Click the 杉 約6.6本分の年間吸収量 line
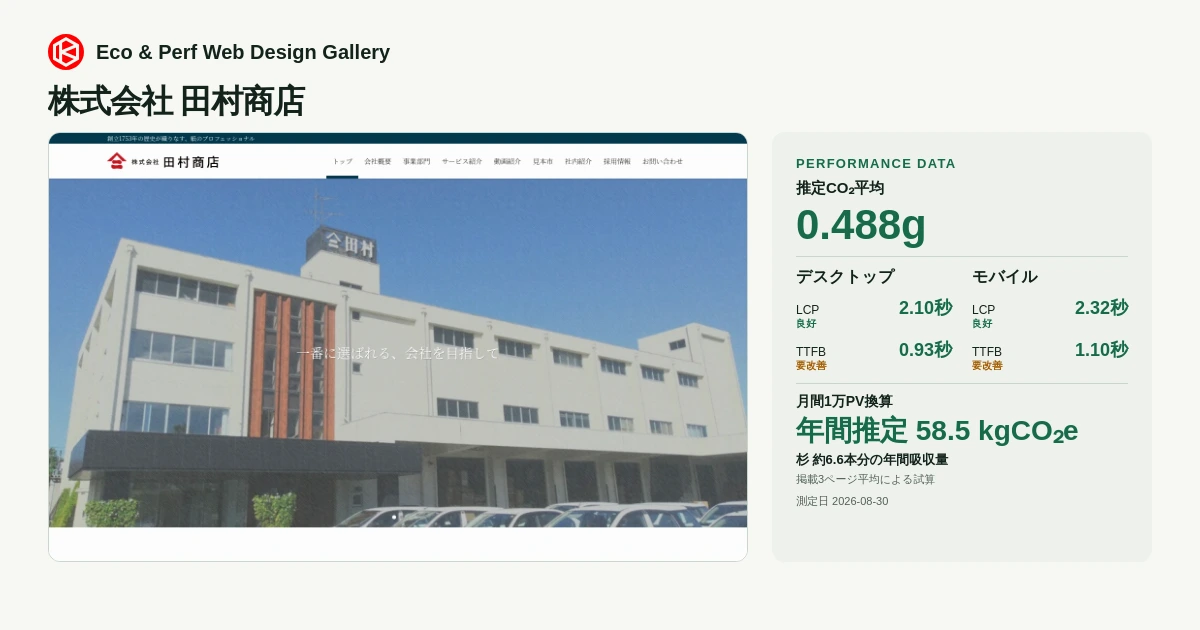This screenshot has height=630, width=1200. (872, 460)
